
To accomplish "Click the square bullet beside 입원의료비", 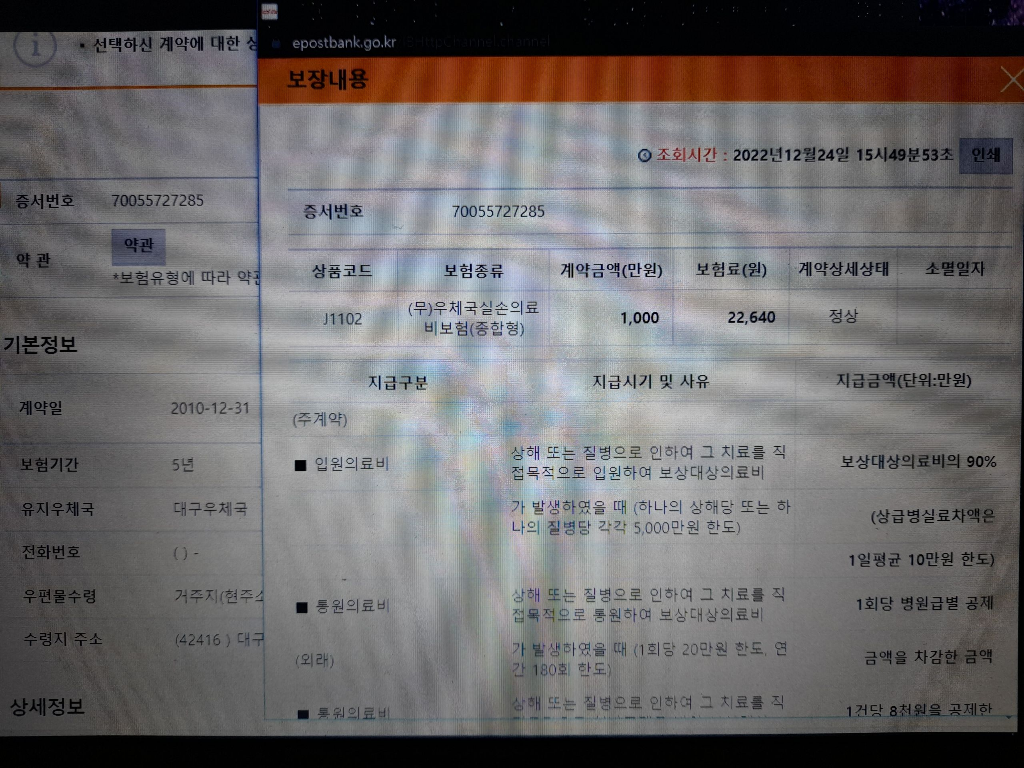I will 300,464.
